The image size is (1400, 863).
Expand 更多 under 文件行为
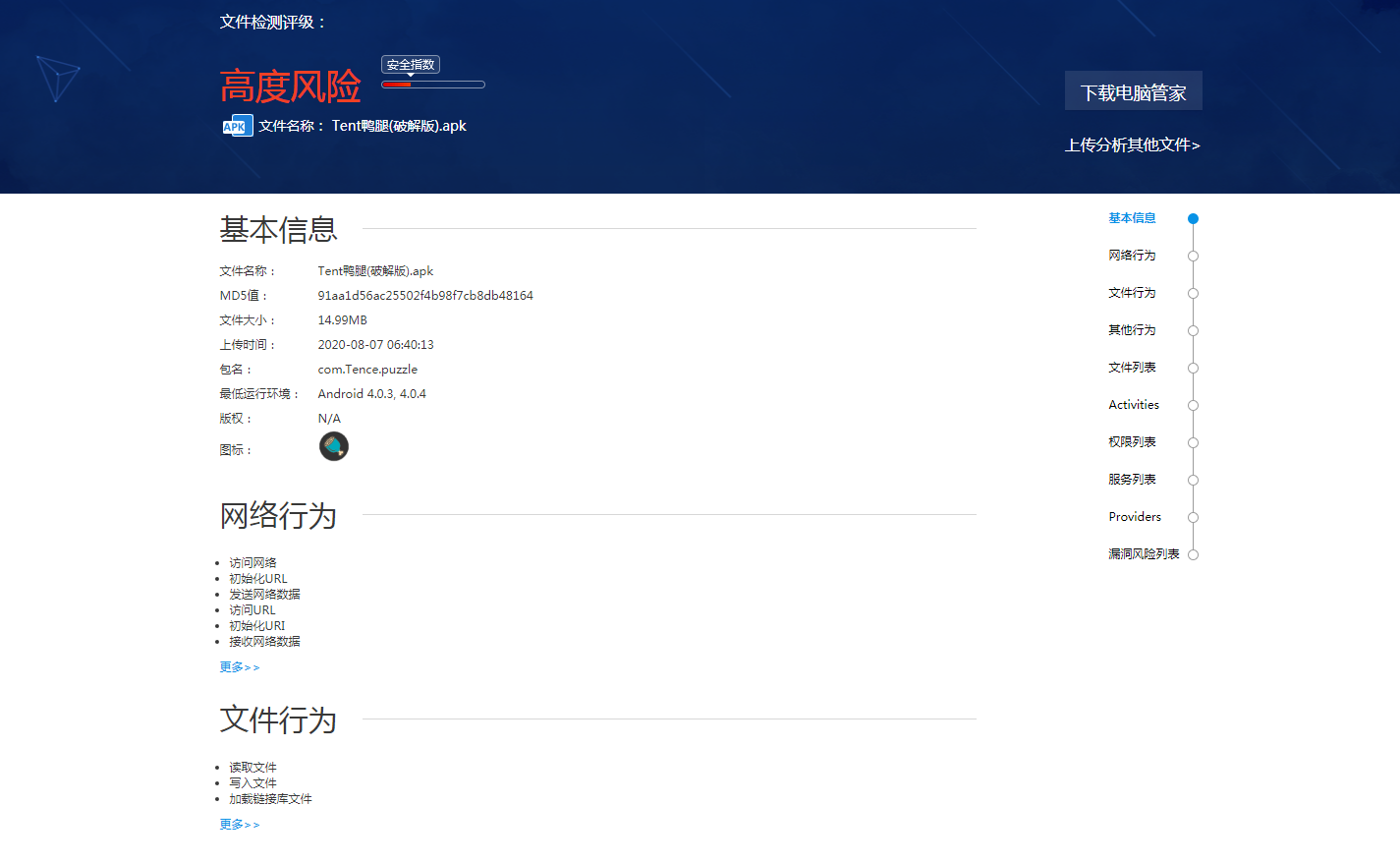[240, 825]
